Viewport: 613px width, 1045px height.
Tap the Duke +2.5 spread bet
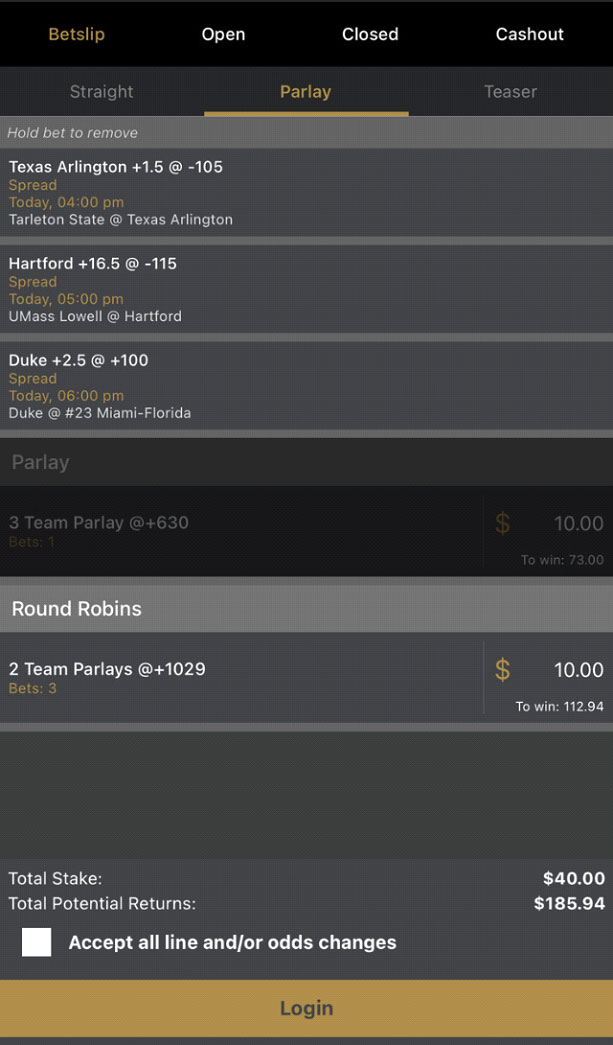pos(306,386)
